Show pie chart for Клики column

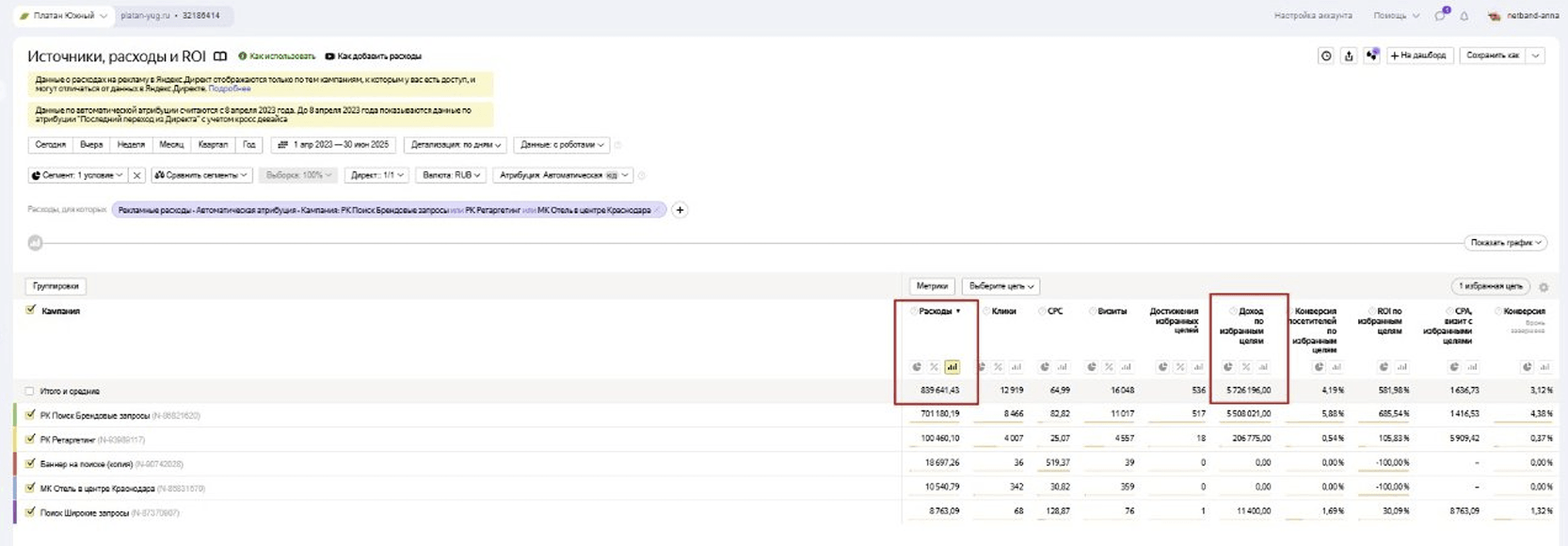(982, 367)
